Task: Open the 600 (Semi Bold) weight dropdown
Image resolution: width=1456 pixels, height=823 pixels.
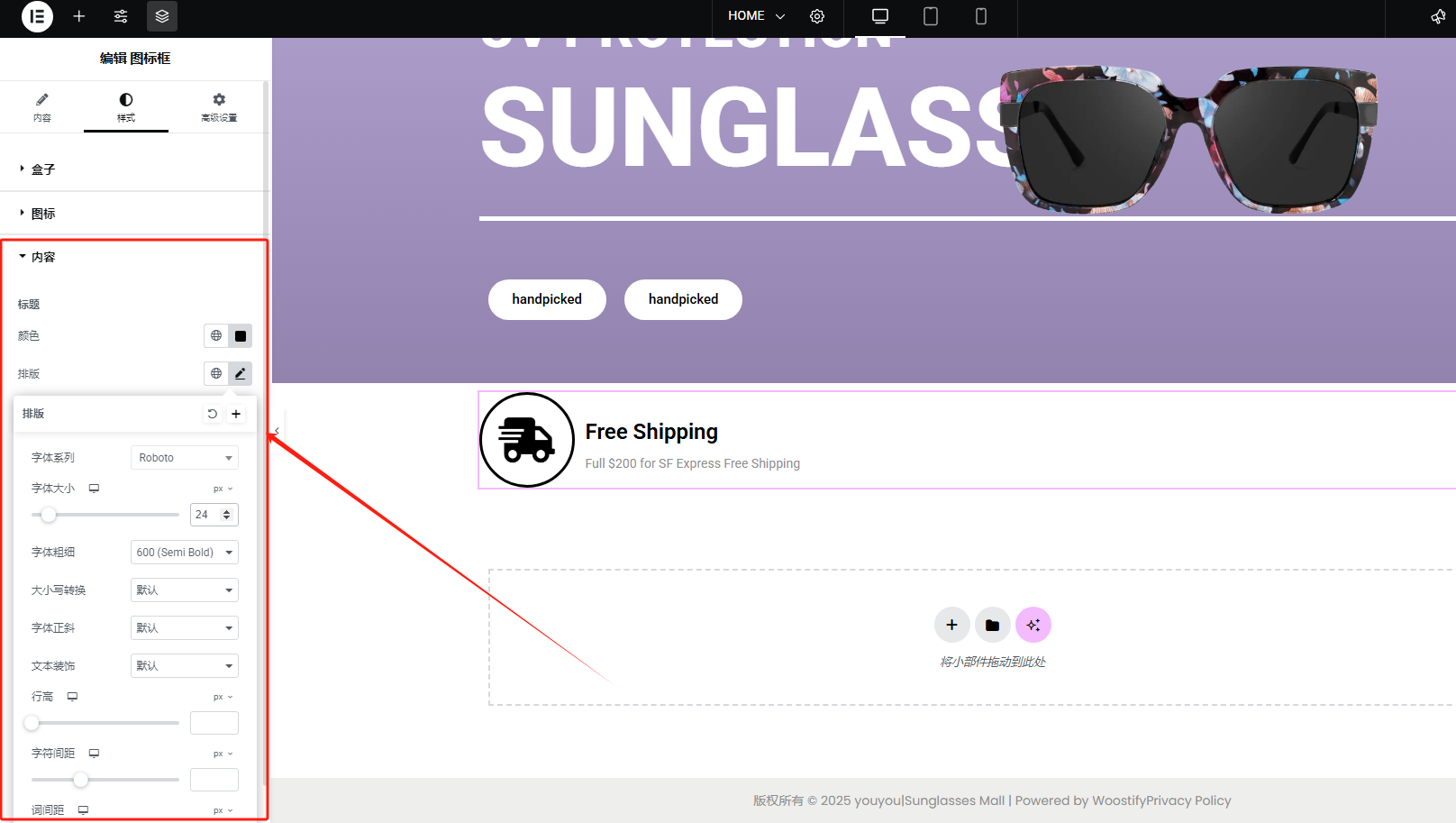Action: click(185, 553)
